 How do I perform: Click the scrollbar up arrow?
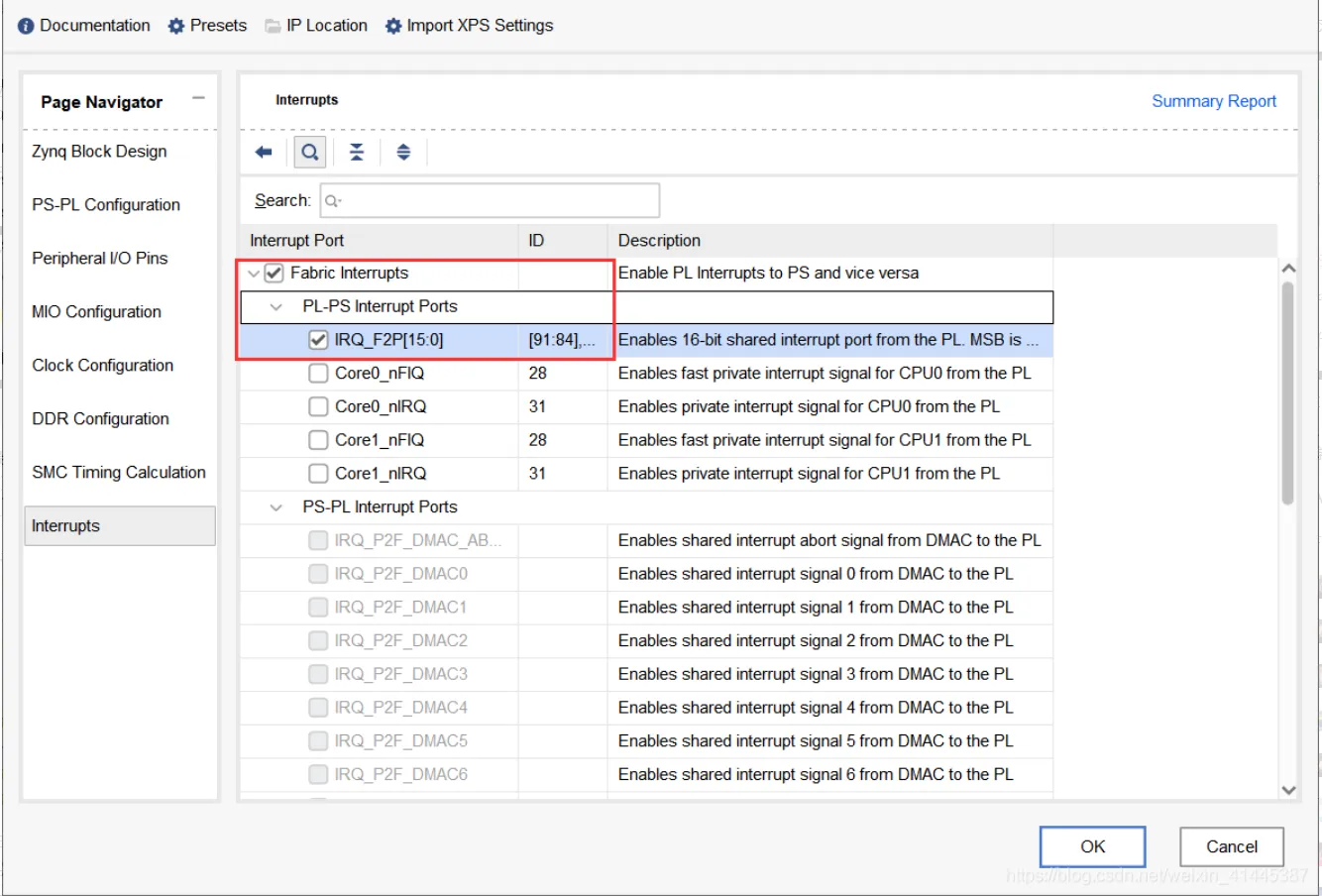click(1288, 269)
